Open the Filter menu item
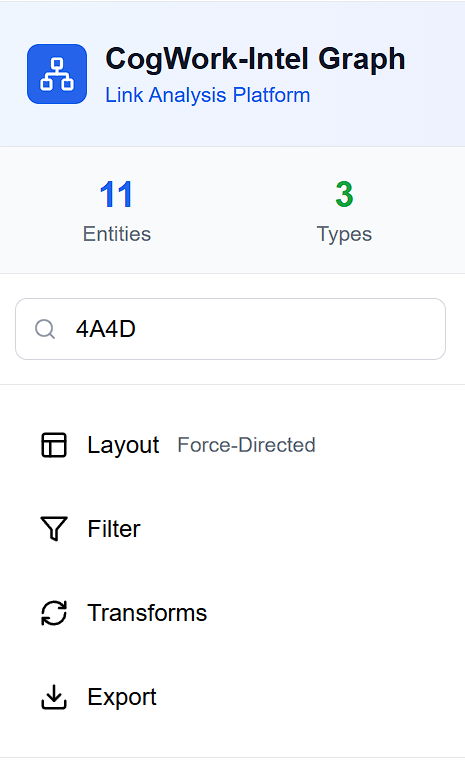This screenshot has height=762, width=465. [x=230, y=529]
